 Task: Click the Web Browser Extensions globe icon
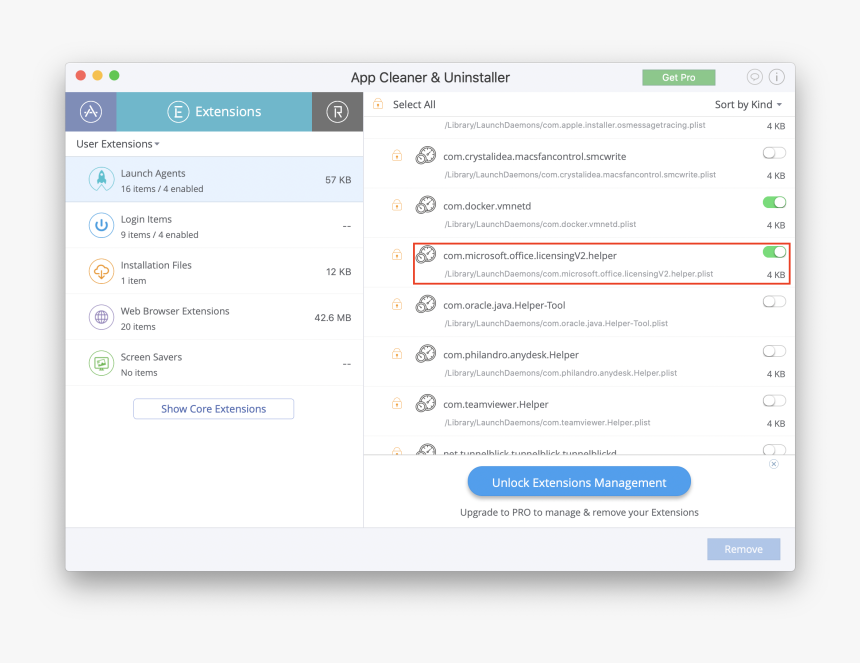(x=101, y=317)
